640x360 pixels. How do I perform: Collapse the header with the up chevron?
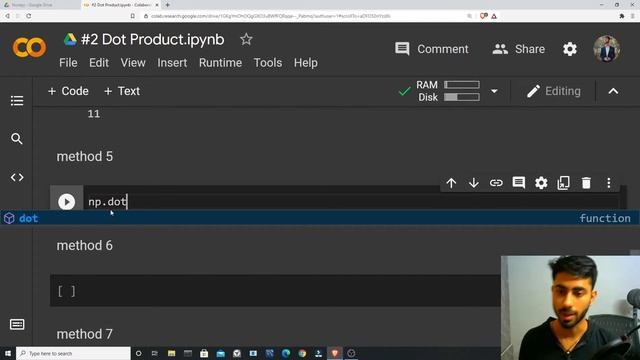[613, 91]
